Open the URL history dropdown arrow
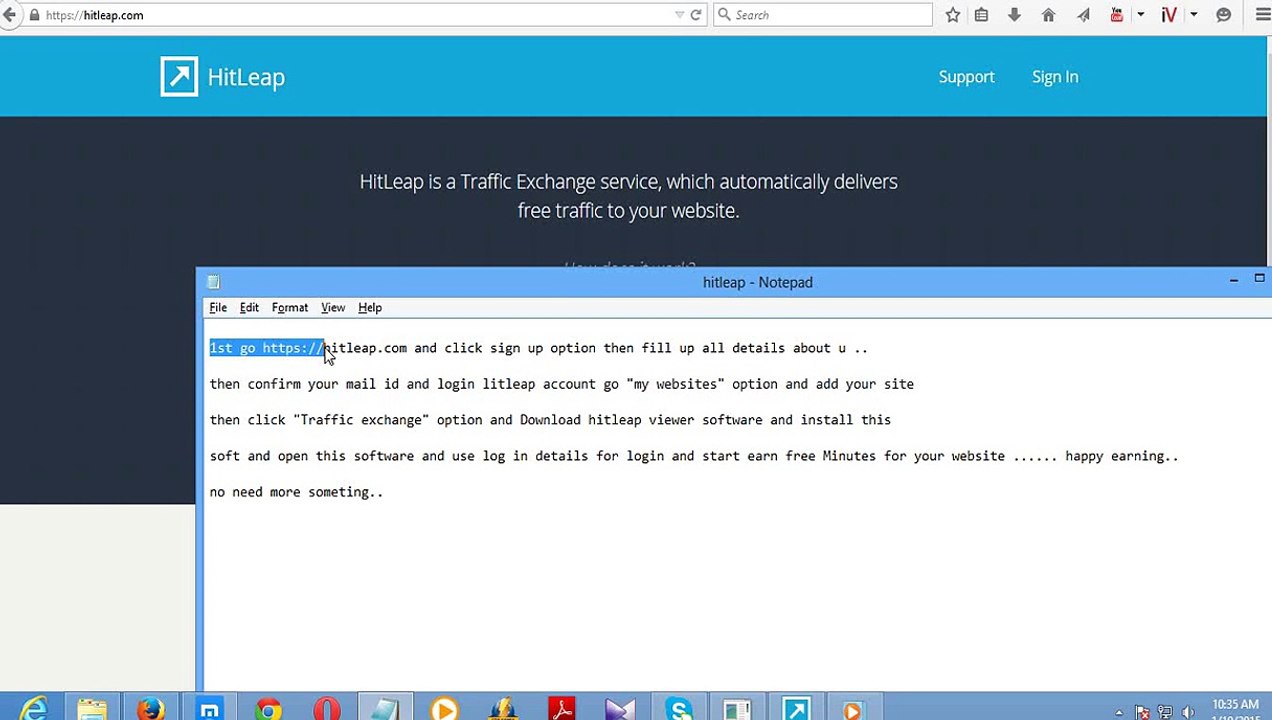1272x720 pixels. click(680, 15)
